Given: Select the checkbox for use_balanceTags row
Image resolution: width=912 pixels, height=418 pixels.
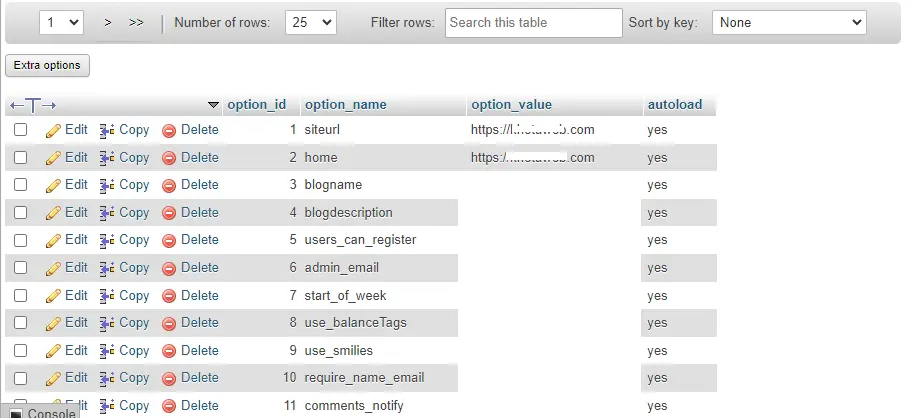Looking at the screenshot, I should point(21,323).
